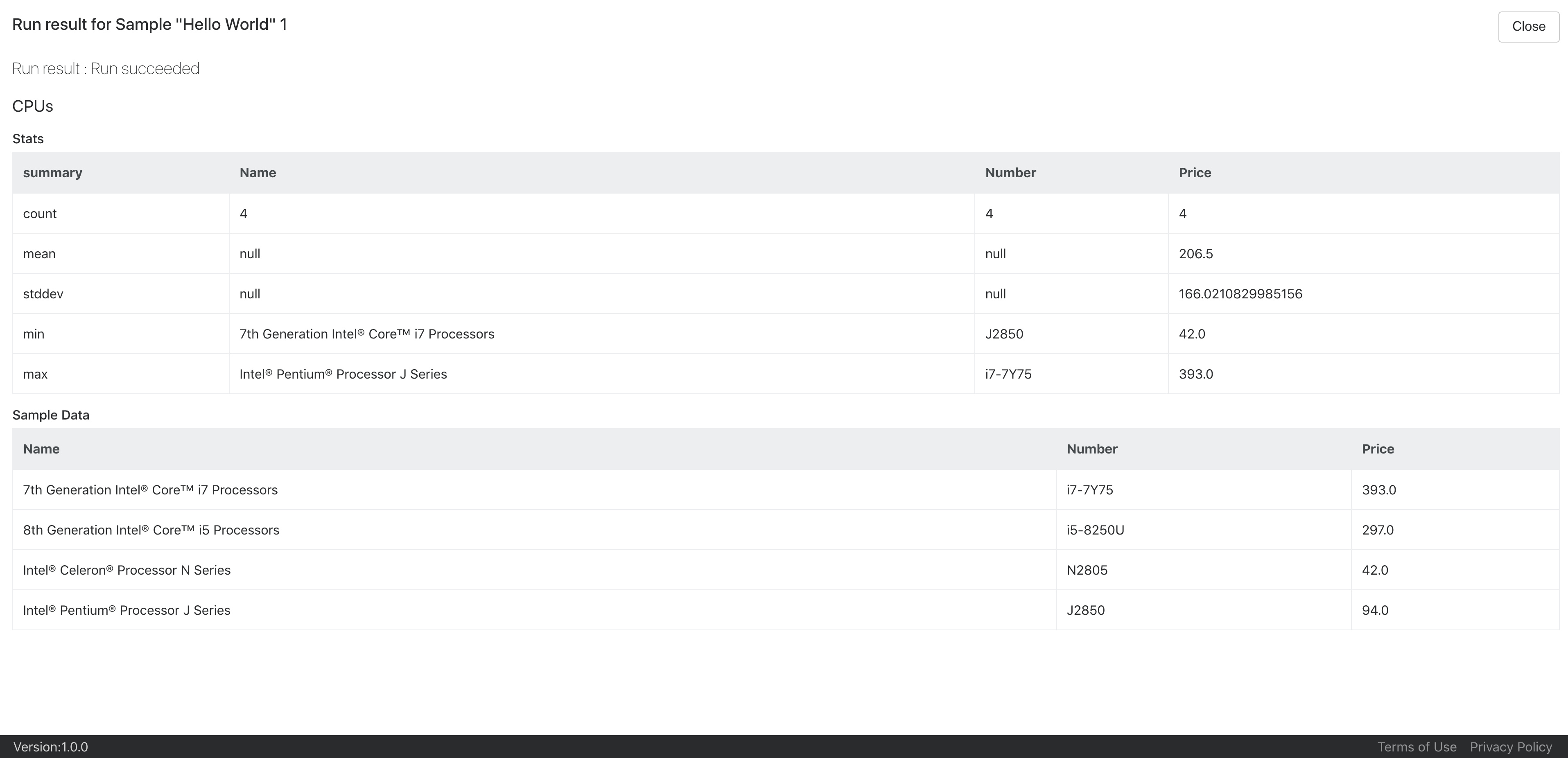Click the CPUs section heading
Image resolution: width=1568 pixels, height=758 pixels.
[x=33, y=106]
